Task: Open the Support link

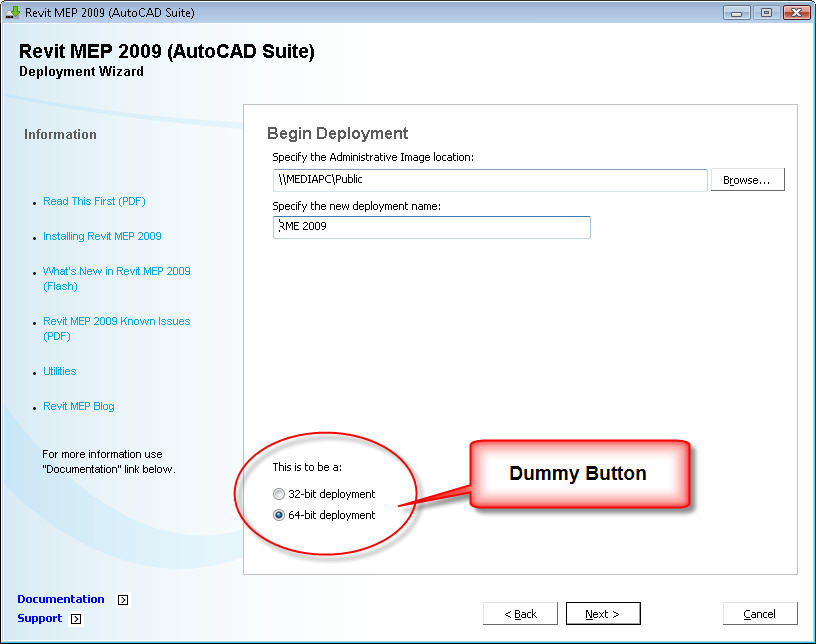Action: point(40,618)
